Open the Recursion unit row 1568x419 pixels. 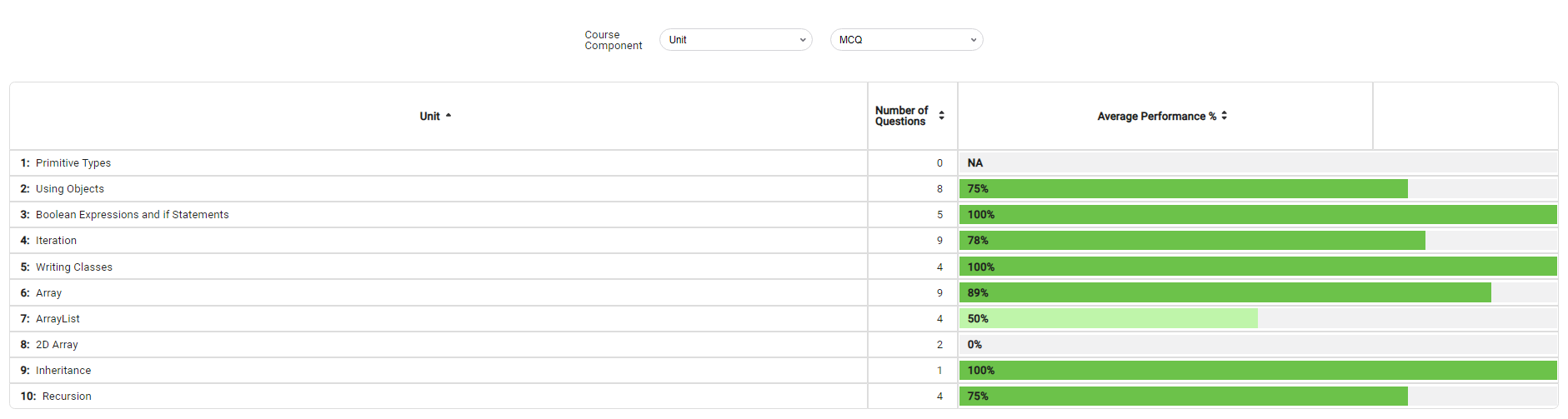tap(67, 397)
